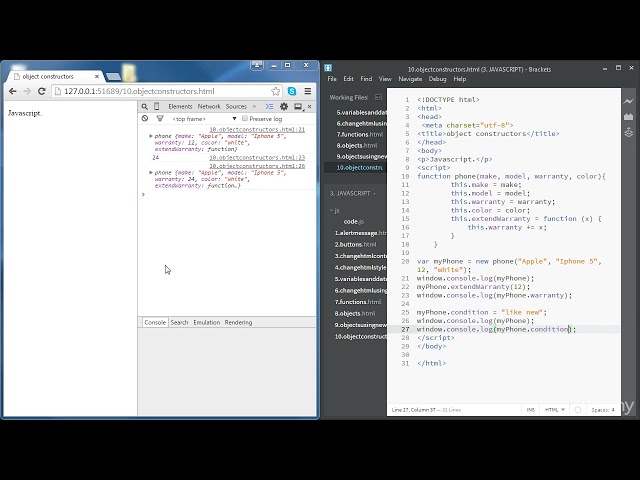Image resolution: width=640 pixels, height=480 pixels.
Task: Open source link 10.objectconstructors.html:26
Action: 257,166
